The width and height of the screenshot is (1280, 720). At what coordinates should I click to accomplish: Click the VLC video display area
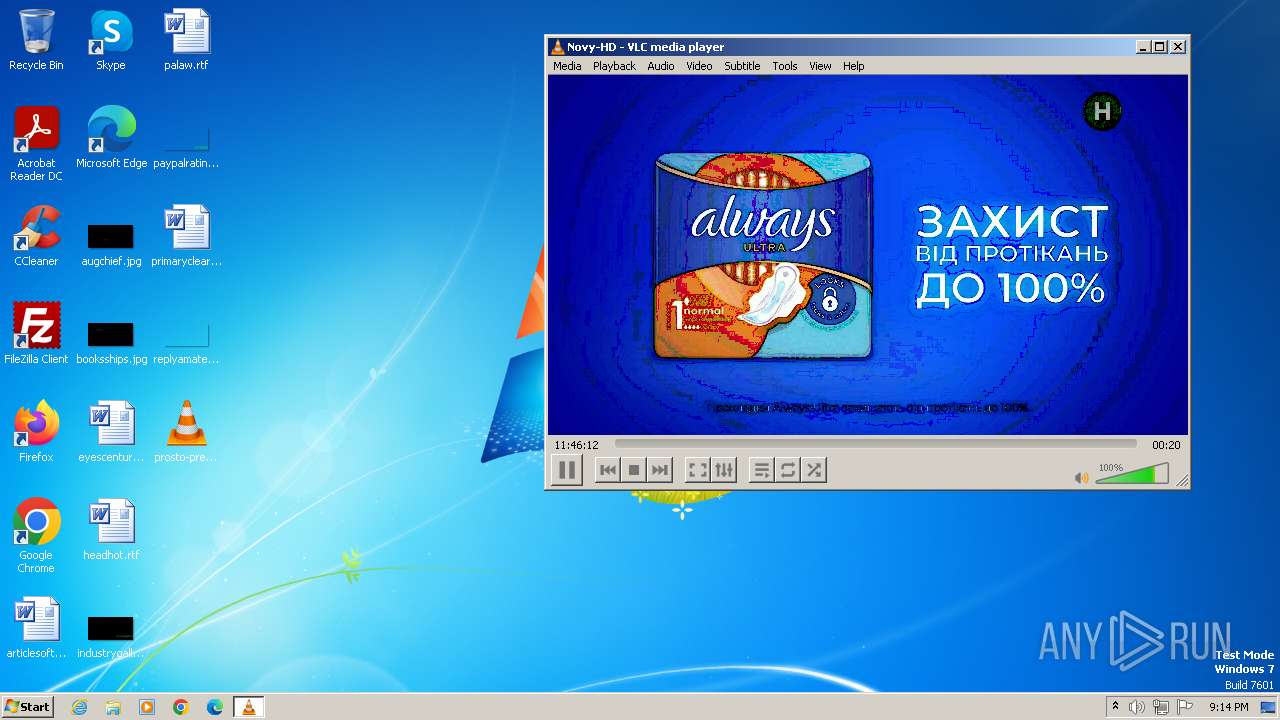868,254
